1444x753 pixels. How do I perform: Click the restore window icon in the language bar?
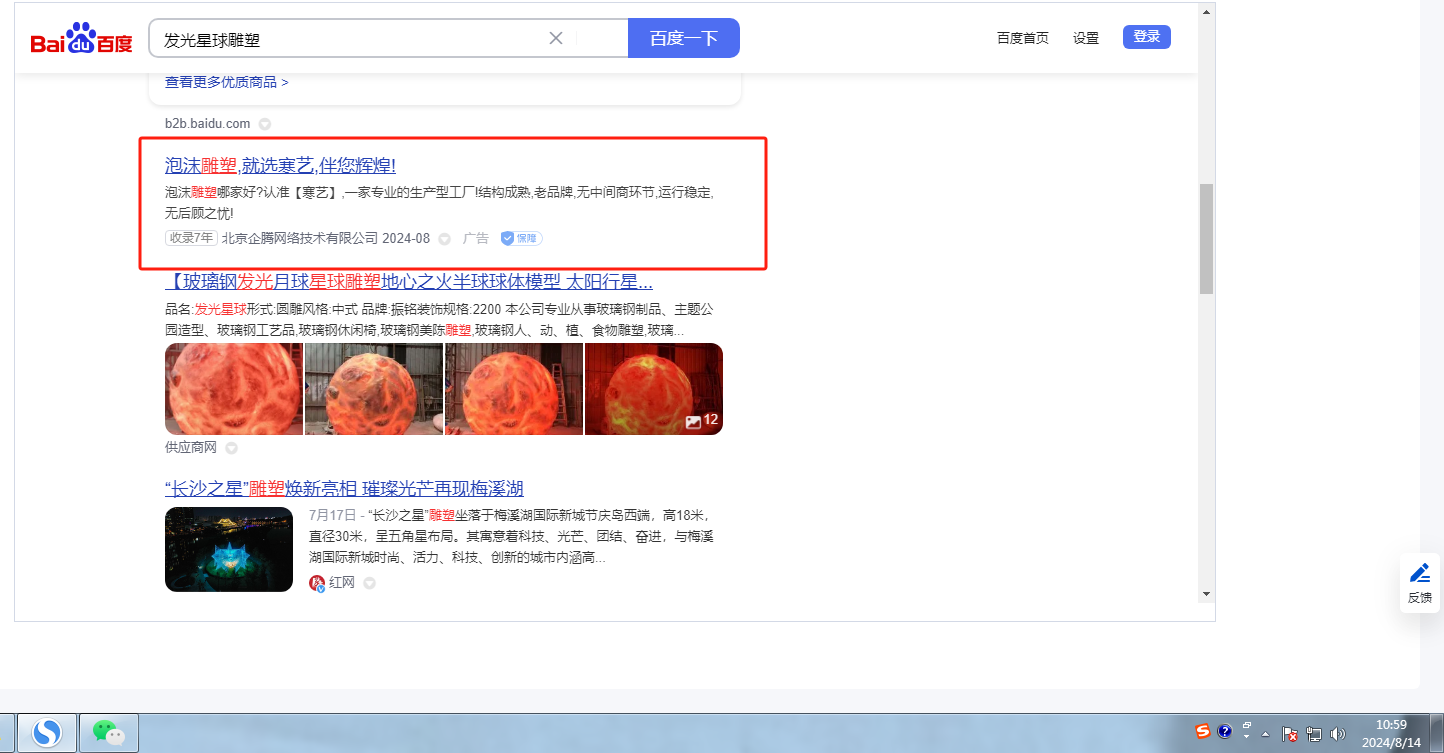pos(1247,725)
